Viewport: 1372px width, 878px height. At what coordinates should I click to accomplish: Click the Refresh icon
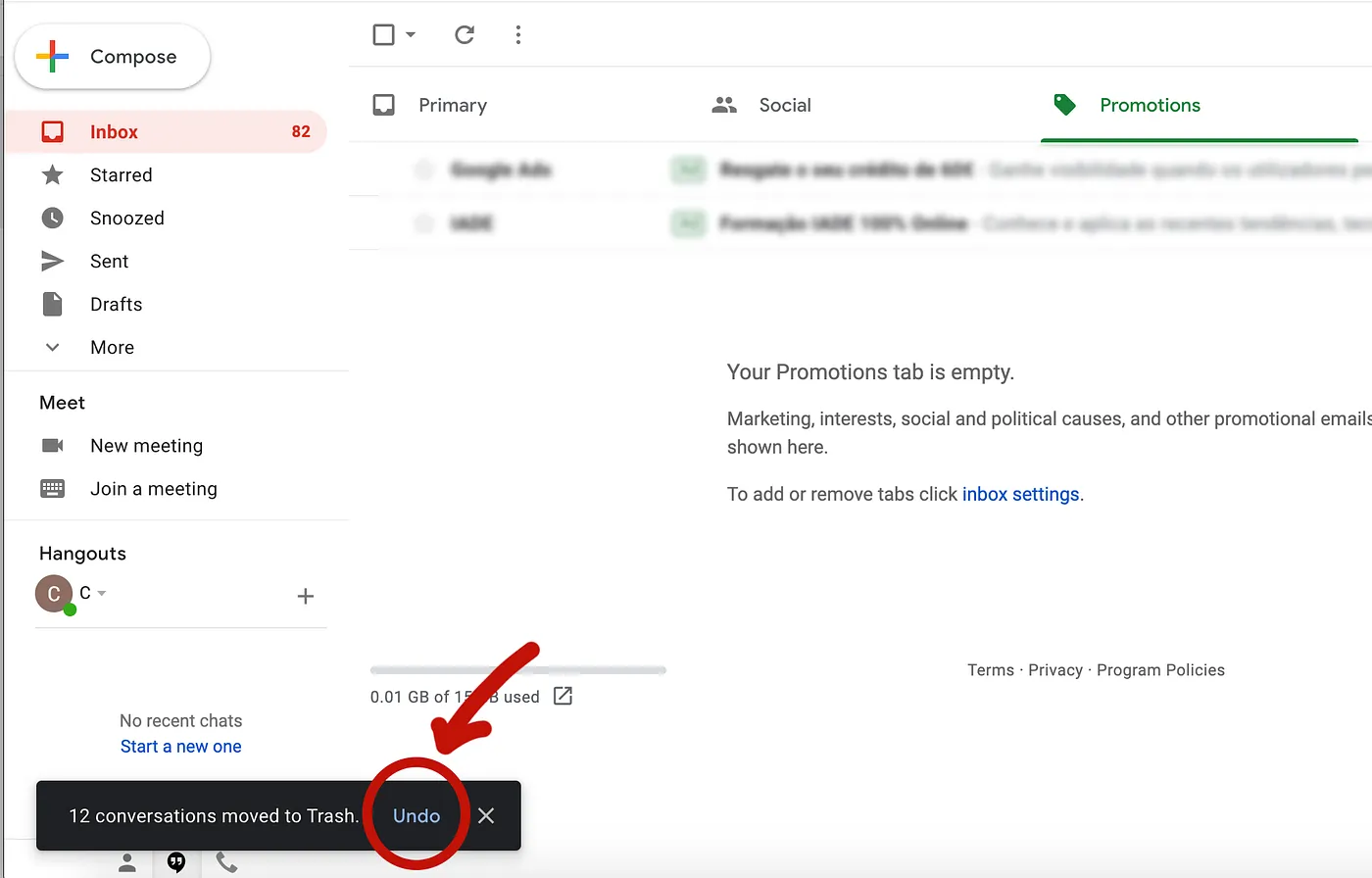[465, 35]
